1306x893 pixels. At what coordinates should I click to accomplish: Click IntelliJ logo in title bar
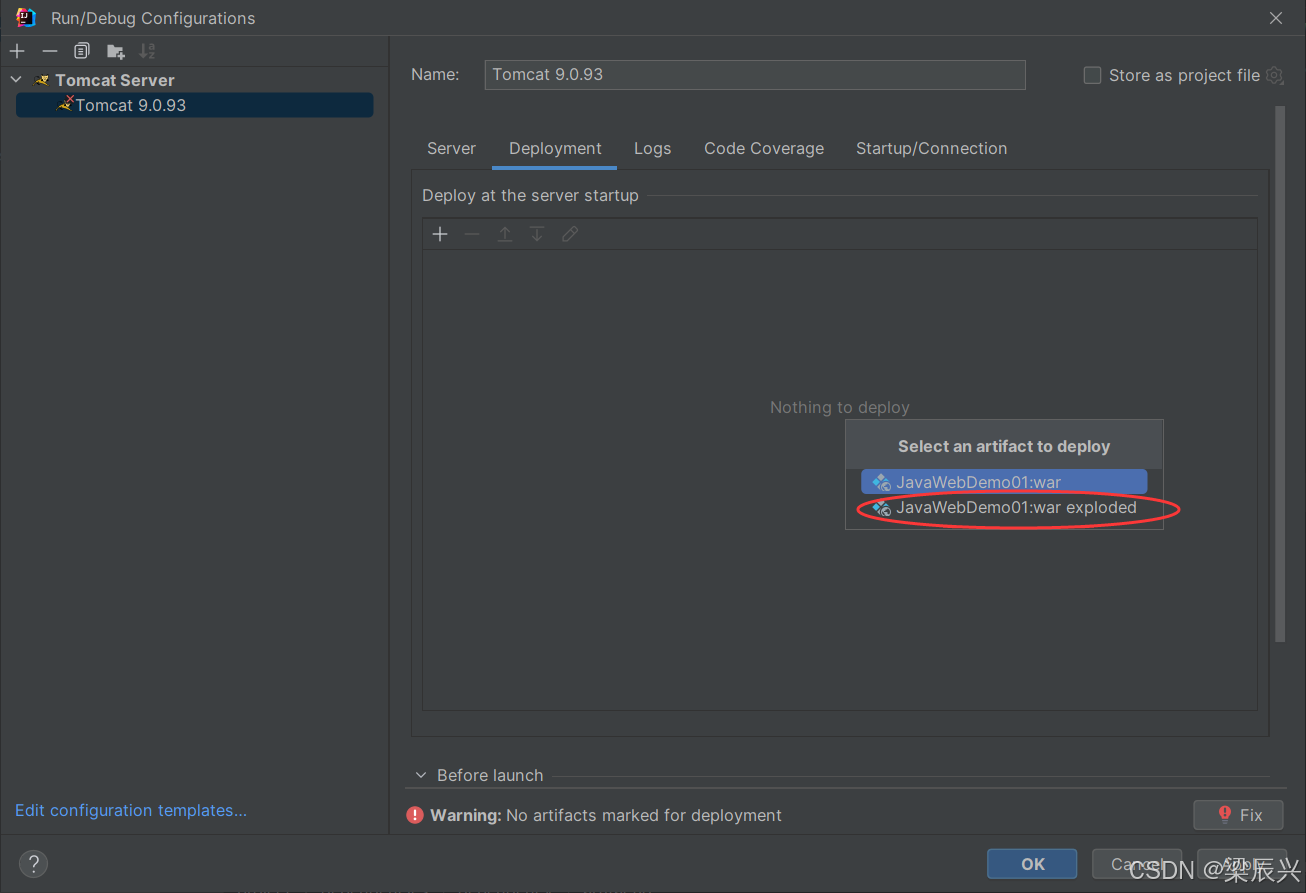[26, 18]
